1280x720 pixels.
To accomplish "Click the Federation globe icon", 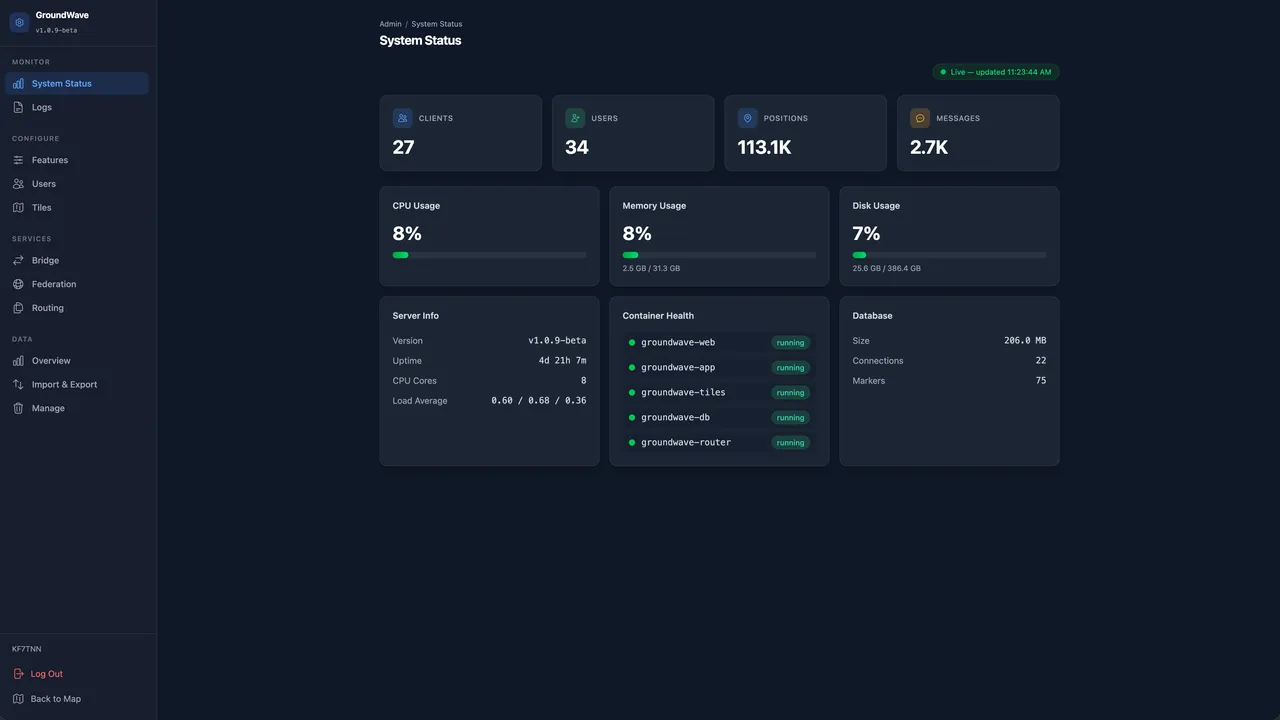I will point(18,284).
